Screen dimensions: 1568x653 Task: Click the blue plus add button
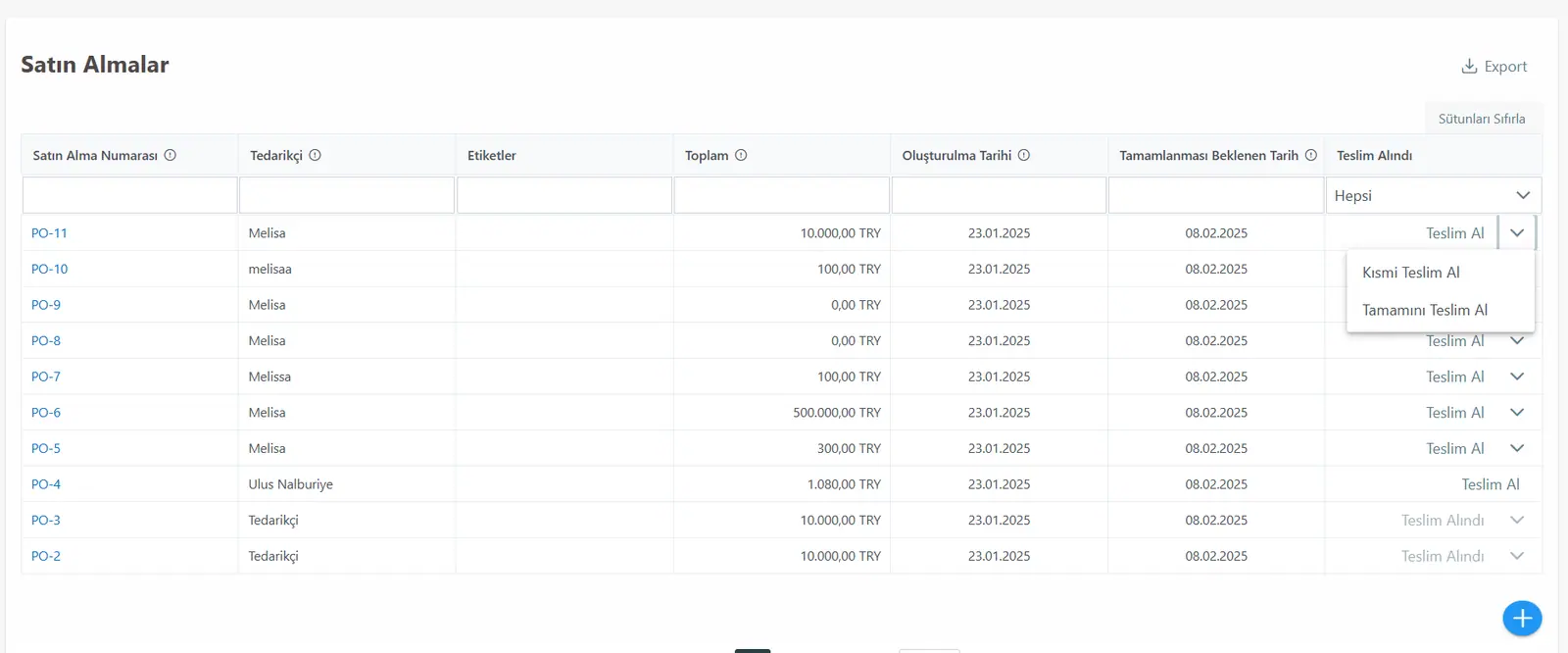pos(1522,618)
